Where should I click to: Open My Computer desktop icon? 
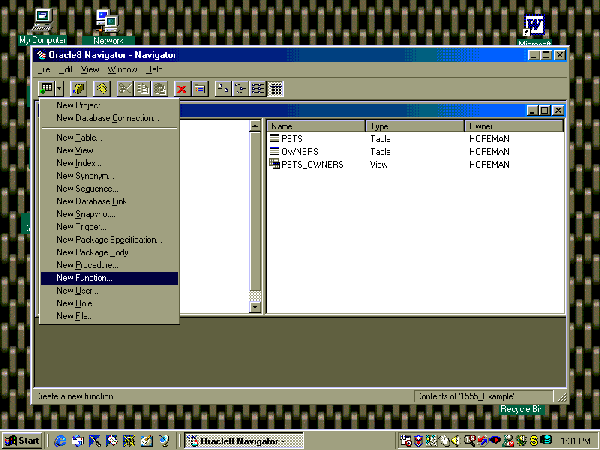pos(42,27)
